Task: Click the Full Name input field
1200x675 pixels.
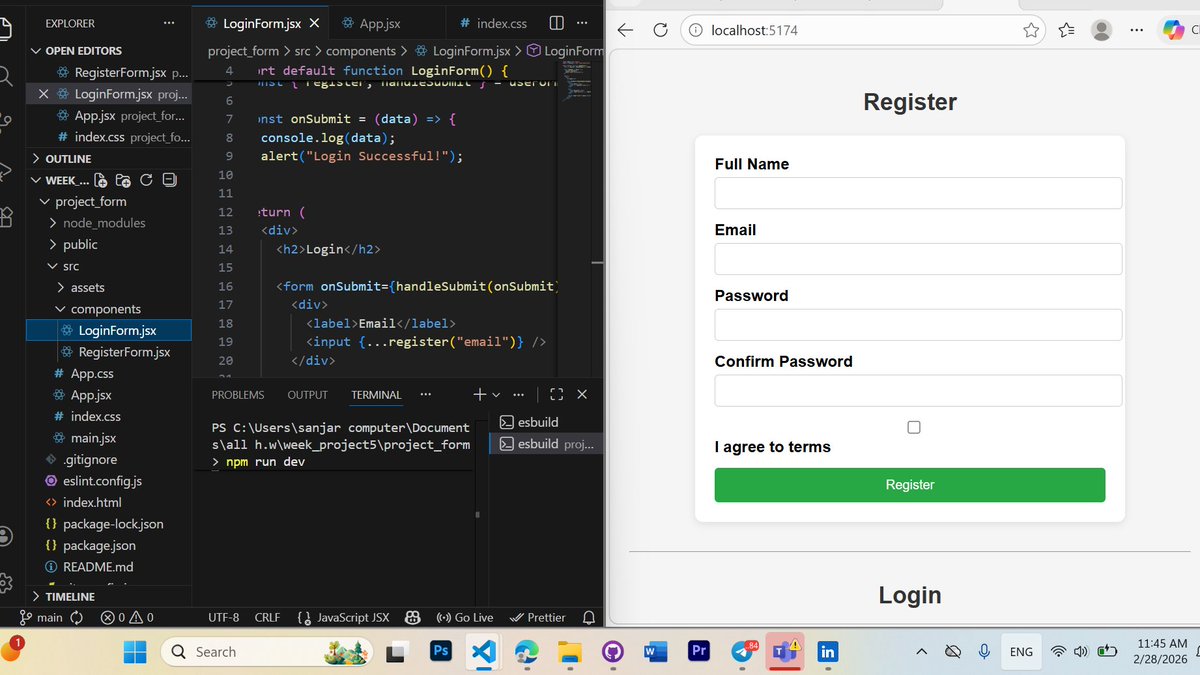Action: tap(918, 193)
